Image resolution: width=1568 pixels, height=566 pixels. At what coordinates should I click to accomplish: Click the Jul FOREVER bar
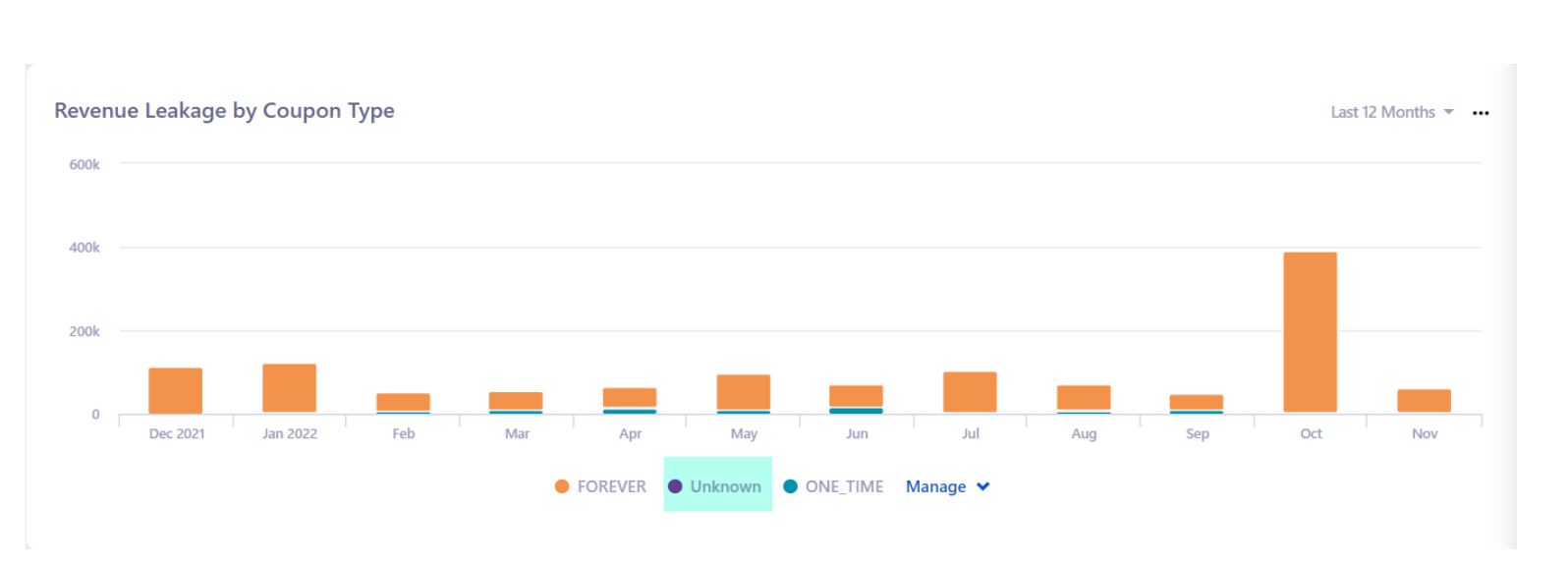pos(970,391)
